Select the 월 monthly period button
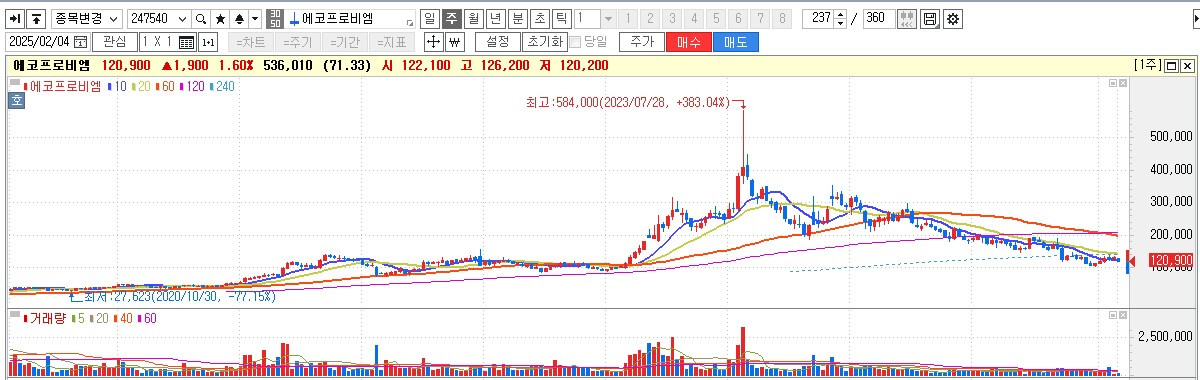This screenshot has width=1200, height=380. coord(473,19)
